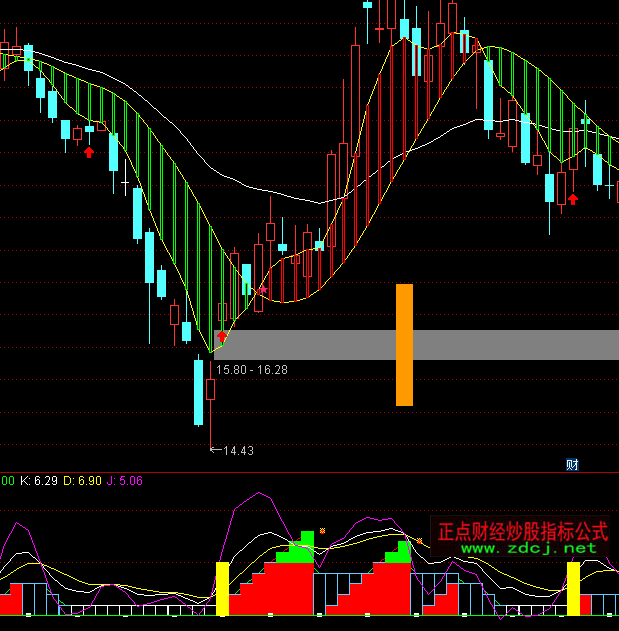Click the tall orange vertical bar

404,345
